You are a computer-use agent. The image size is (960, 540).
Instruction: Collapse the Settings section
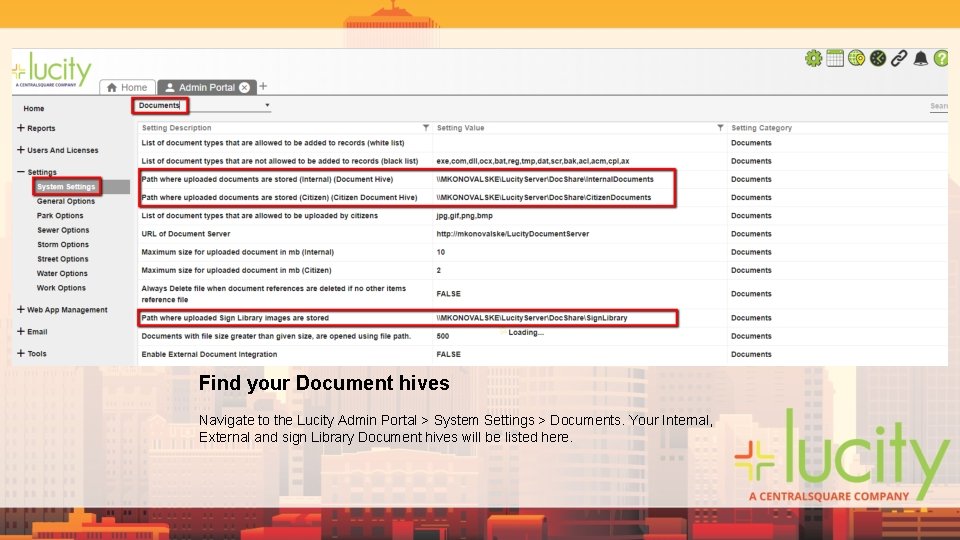point(21,172)
